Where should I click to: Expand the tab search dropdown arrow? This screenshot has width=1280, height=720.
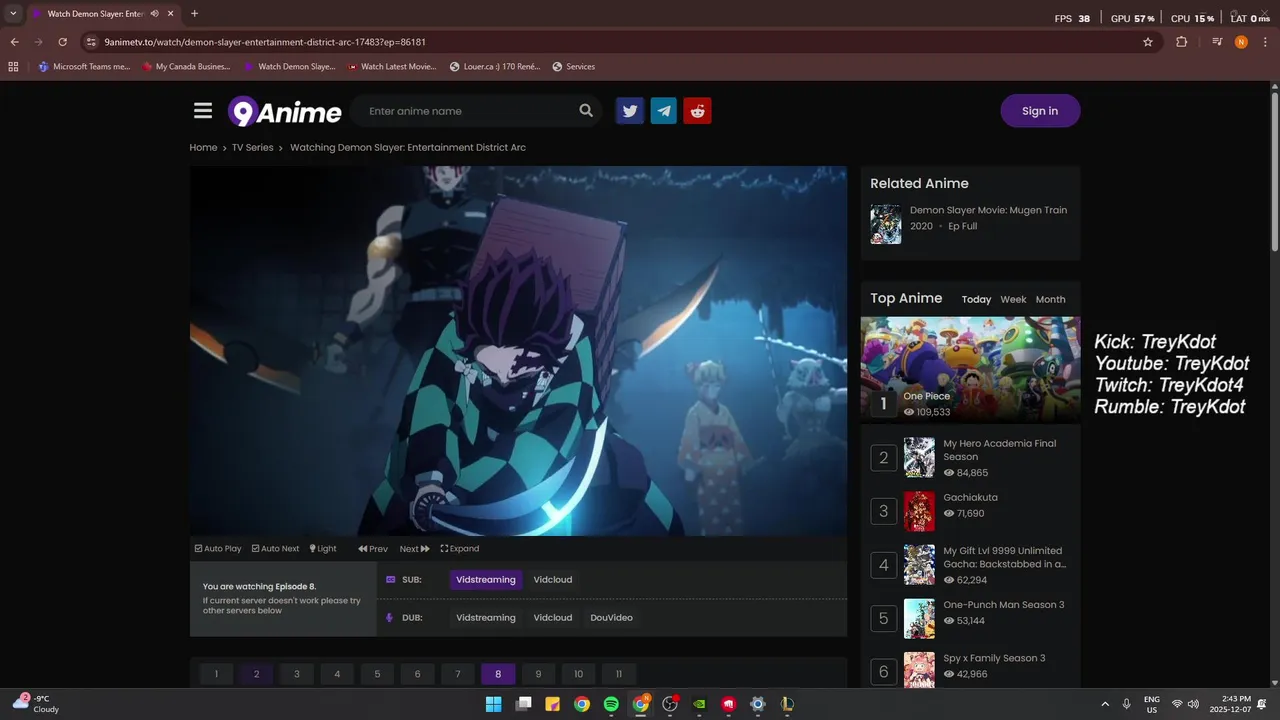13,14
